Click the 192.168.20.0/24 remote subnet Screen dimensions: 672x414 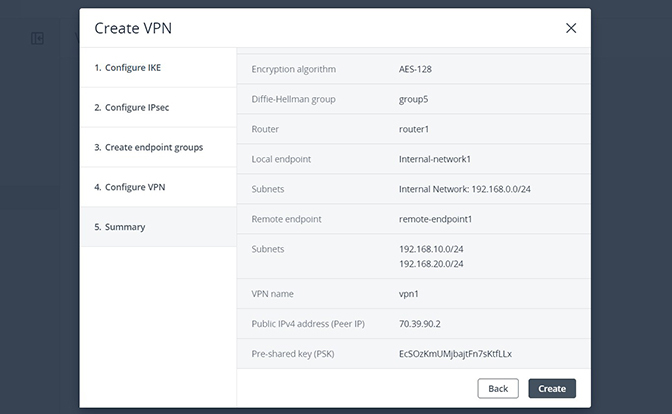pyautogui.click(x=431, y=264)
